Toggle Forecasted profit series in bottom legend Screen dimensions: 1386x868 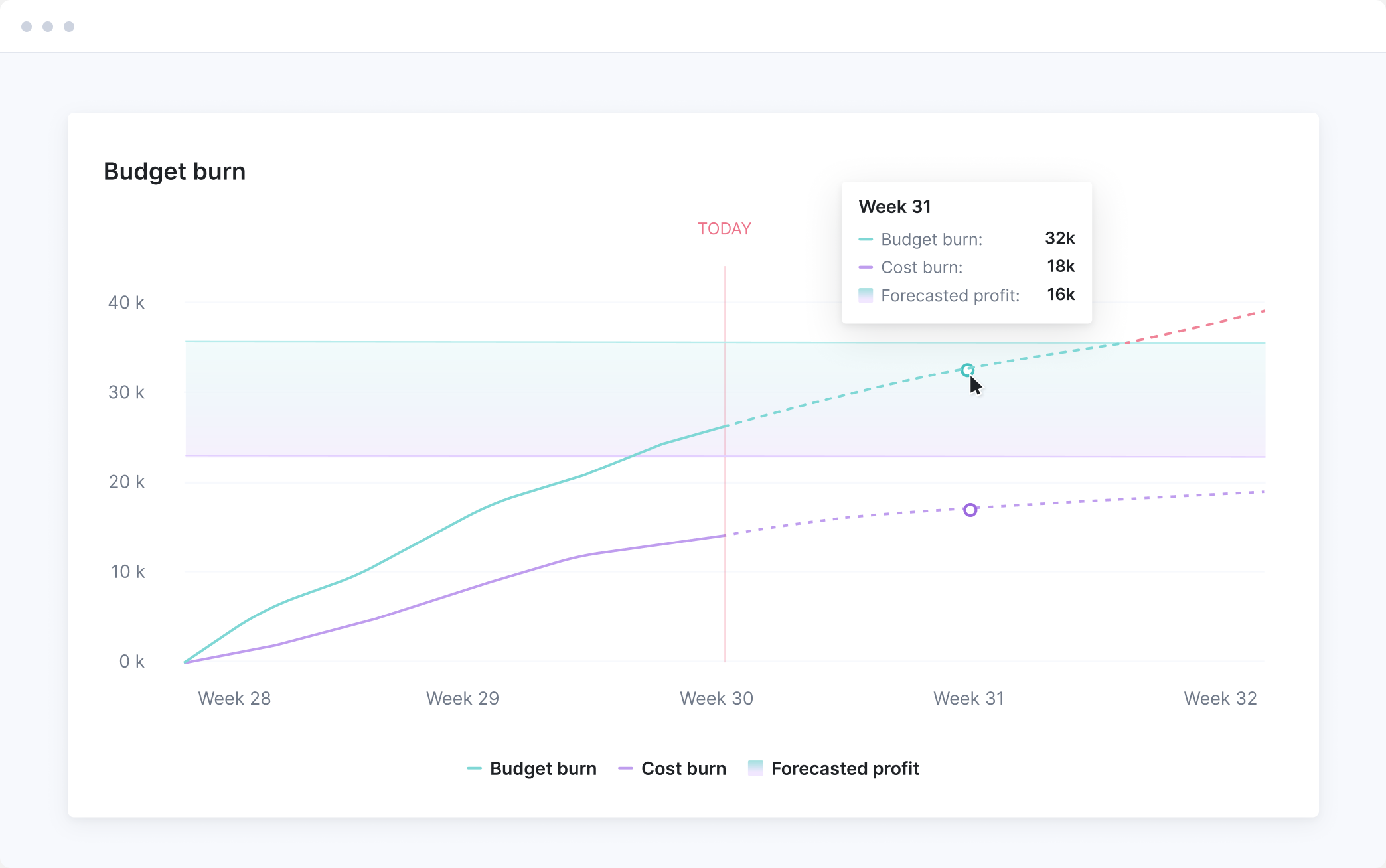(x=844, y=768)
